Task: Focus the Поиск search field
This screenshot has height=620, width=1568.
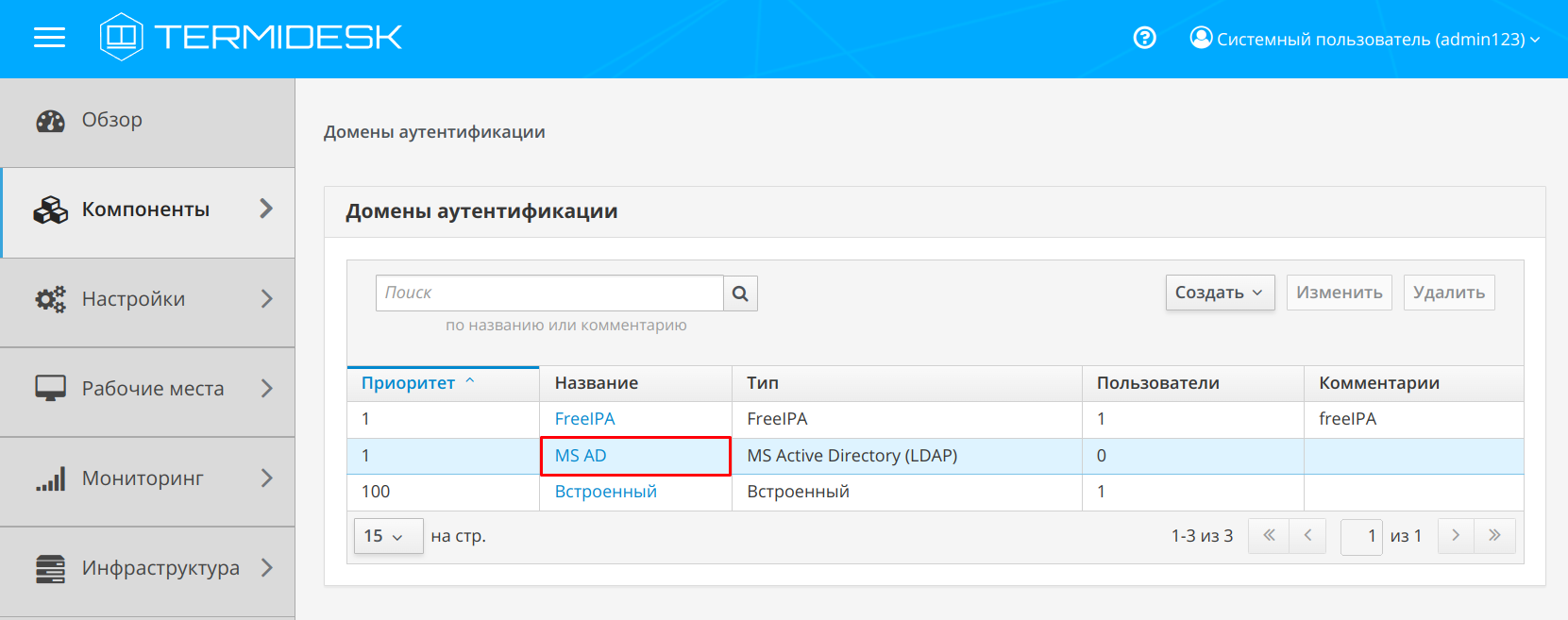Action: tap(549, 293)
